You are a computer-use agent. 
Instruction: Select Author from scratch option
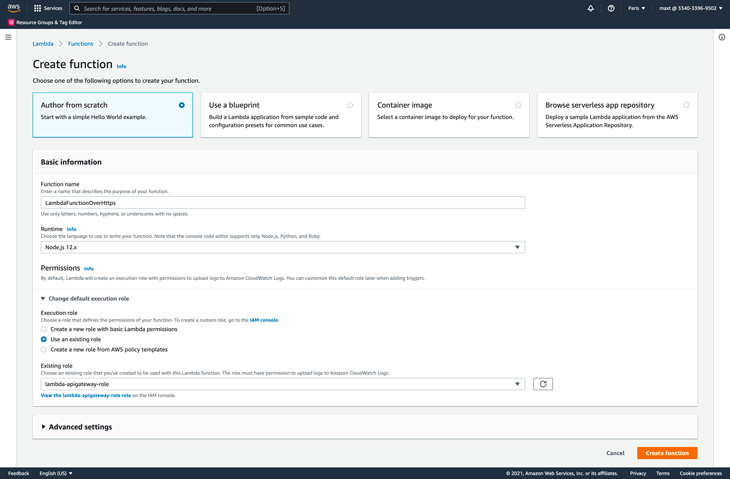coord(113,115)
